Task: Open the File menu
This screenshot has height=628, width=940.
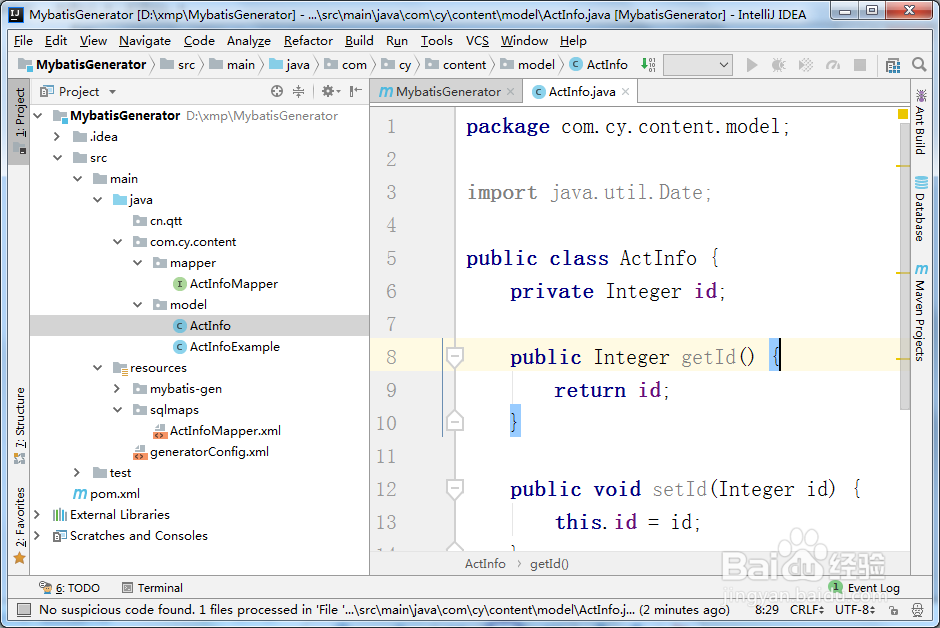Action: click(23, 41)
